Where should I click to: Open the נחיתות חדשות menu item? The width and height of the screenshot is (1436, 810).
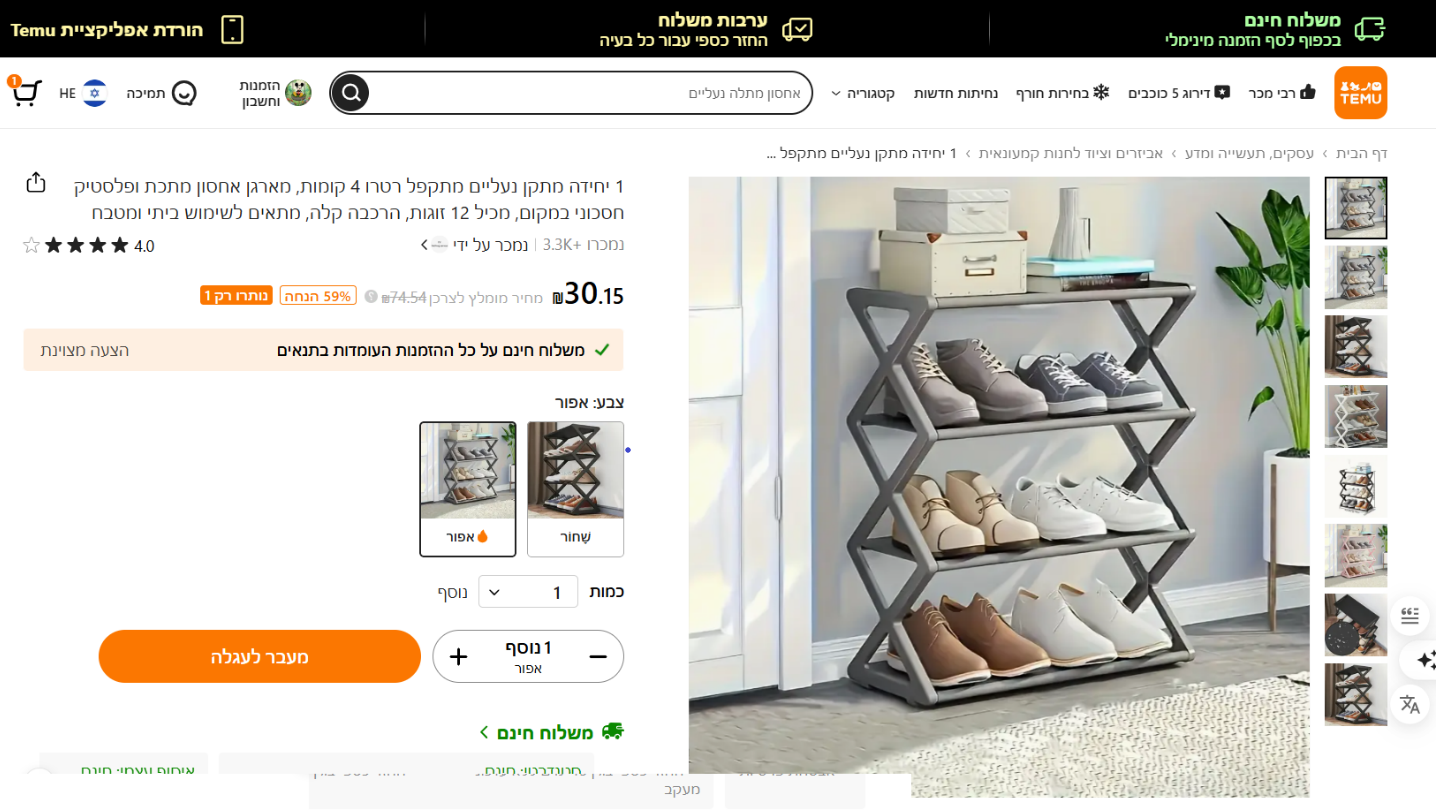point(955,93)
